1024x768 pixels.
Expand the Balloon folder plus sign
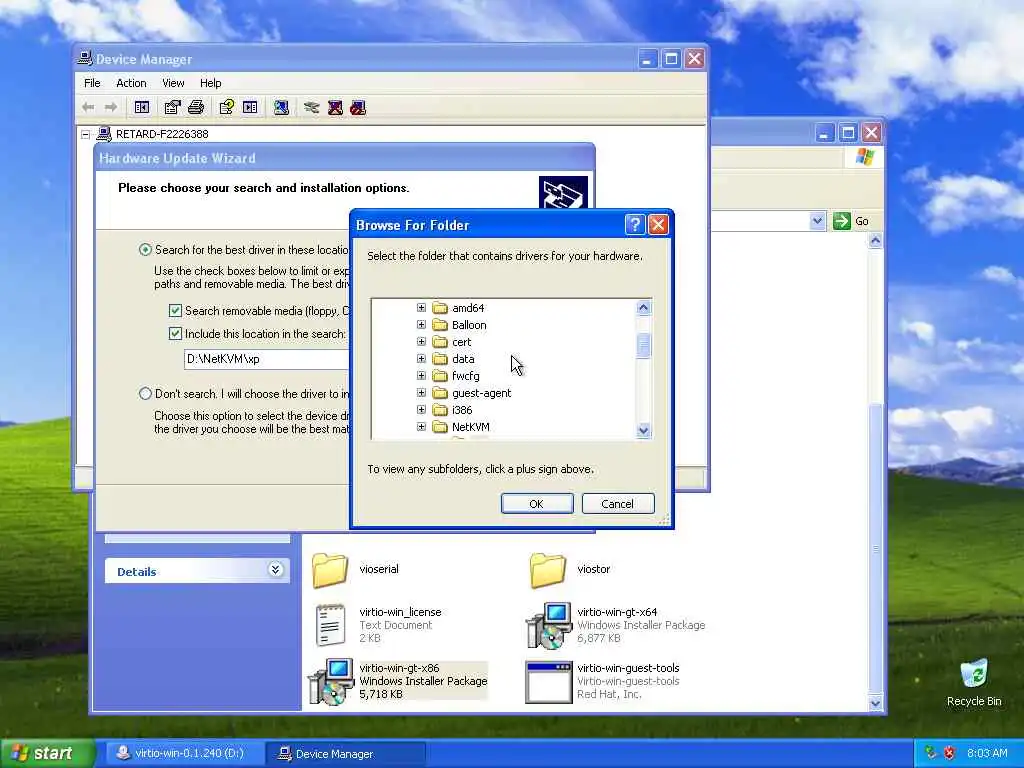pyautogui.click(x=421, y=325)
